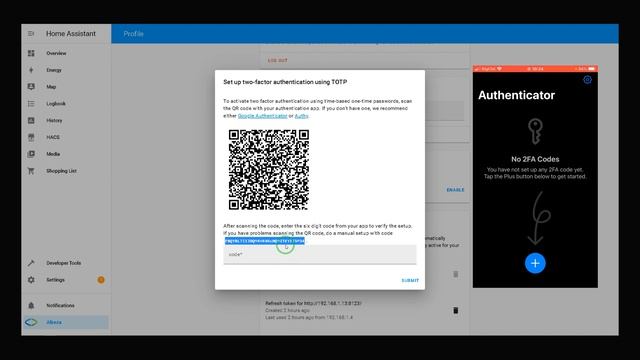Screen dimensions: 640x360
Task: Click the Authenticator heading on phone
Action: 516,95
